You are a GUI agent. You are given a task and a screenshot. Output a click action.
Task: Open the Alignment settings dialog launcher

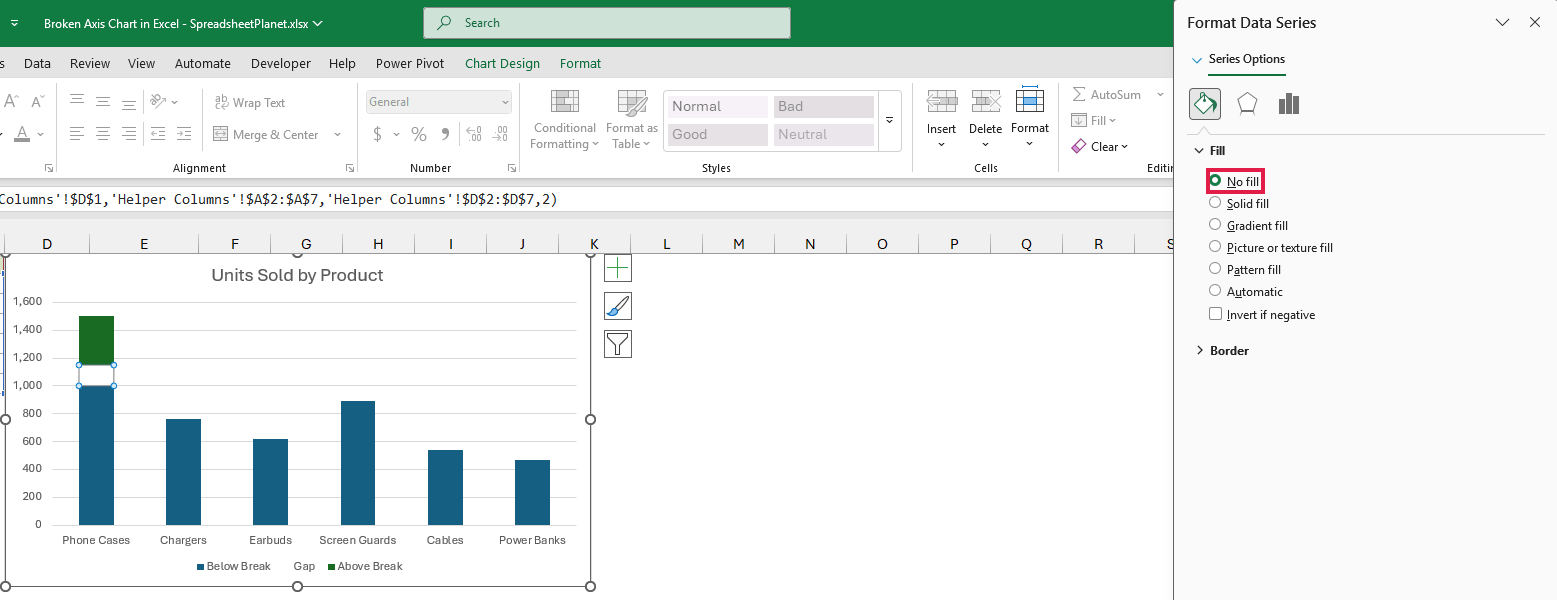tap(350, 168)
